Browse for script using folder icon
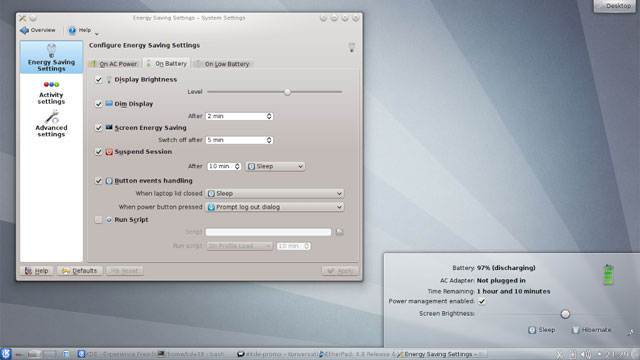This screenshot has width=640, height=360. 340,232
